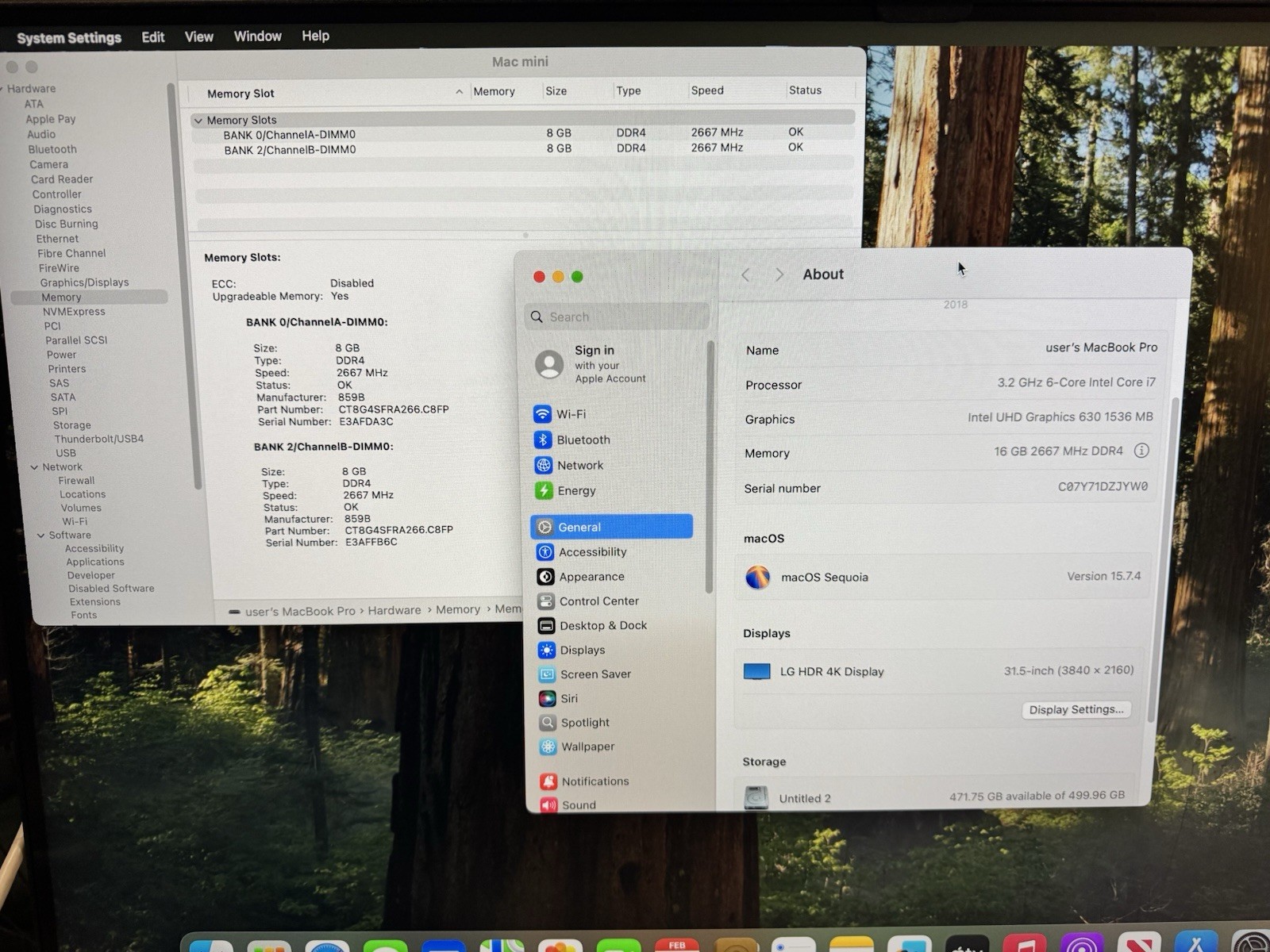Click the Display Settings... button
1270x952 pixels.
tap(1076, 709)
